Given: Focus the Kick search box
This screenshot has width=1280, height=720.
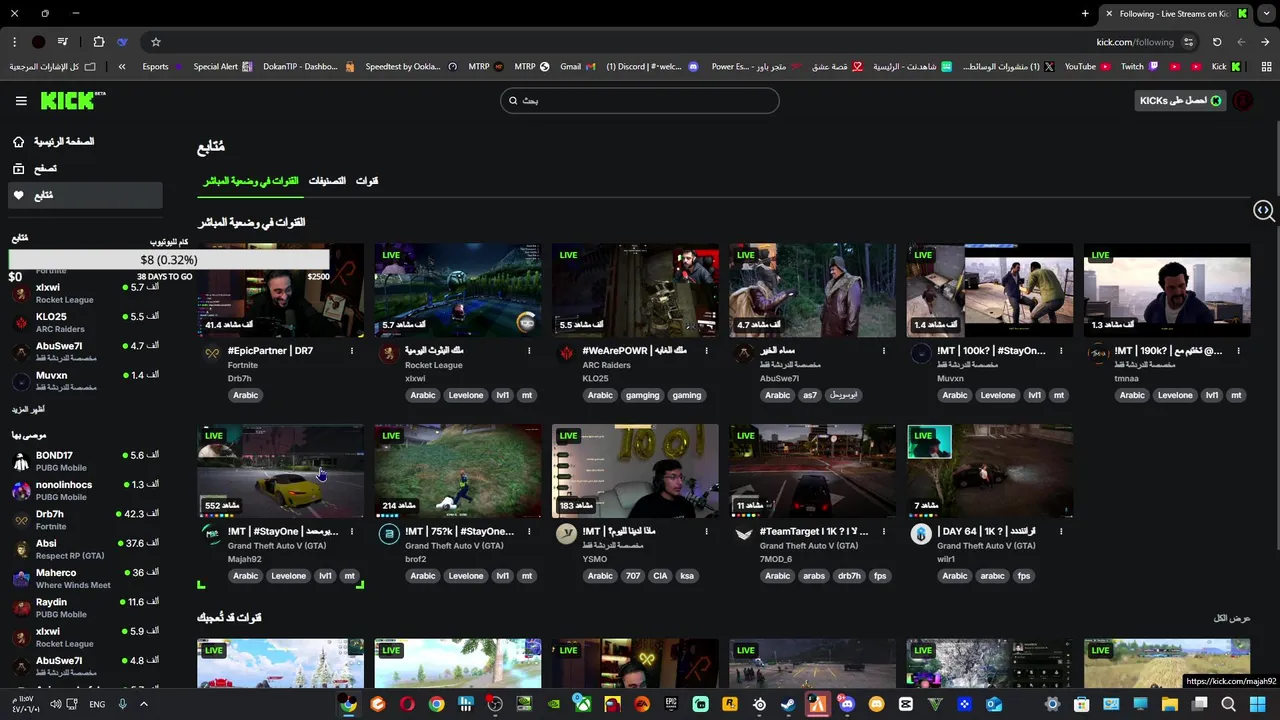Looking at the screenshot, I should [x=640, y=100].
